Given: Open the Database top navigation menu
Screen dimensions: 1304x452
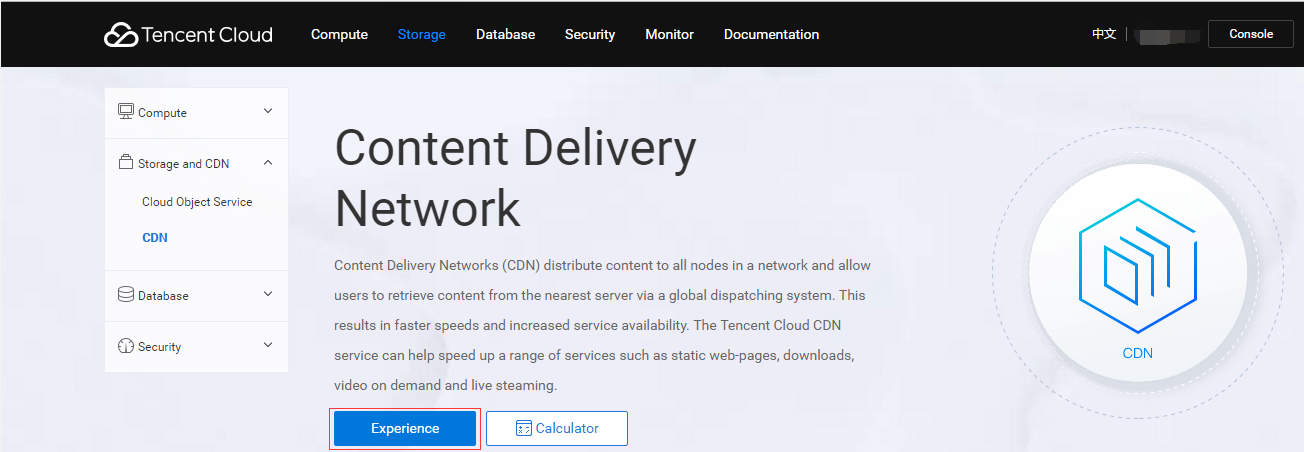Looking at the screenshot, I should point(505,34).
